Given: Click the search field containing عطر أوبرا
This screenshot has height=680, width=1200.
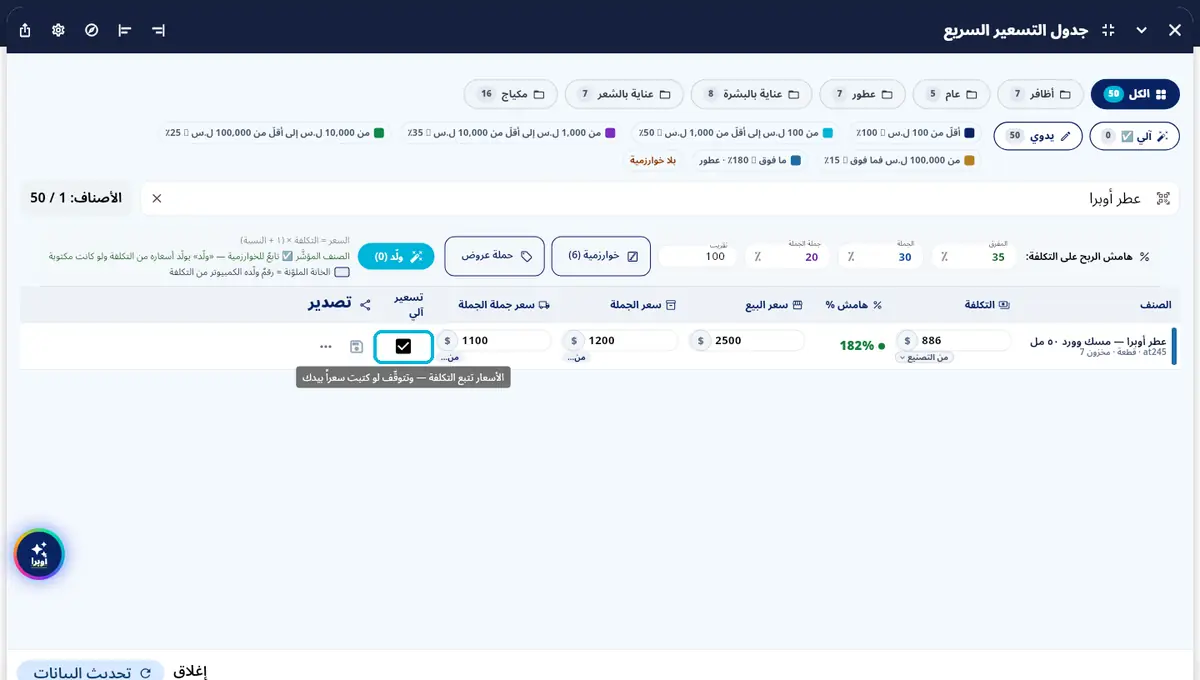Looking at the screenshot, I should [660, 198].
